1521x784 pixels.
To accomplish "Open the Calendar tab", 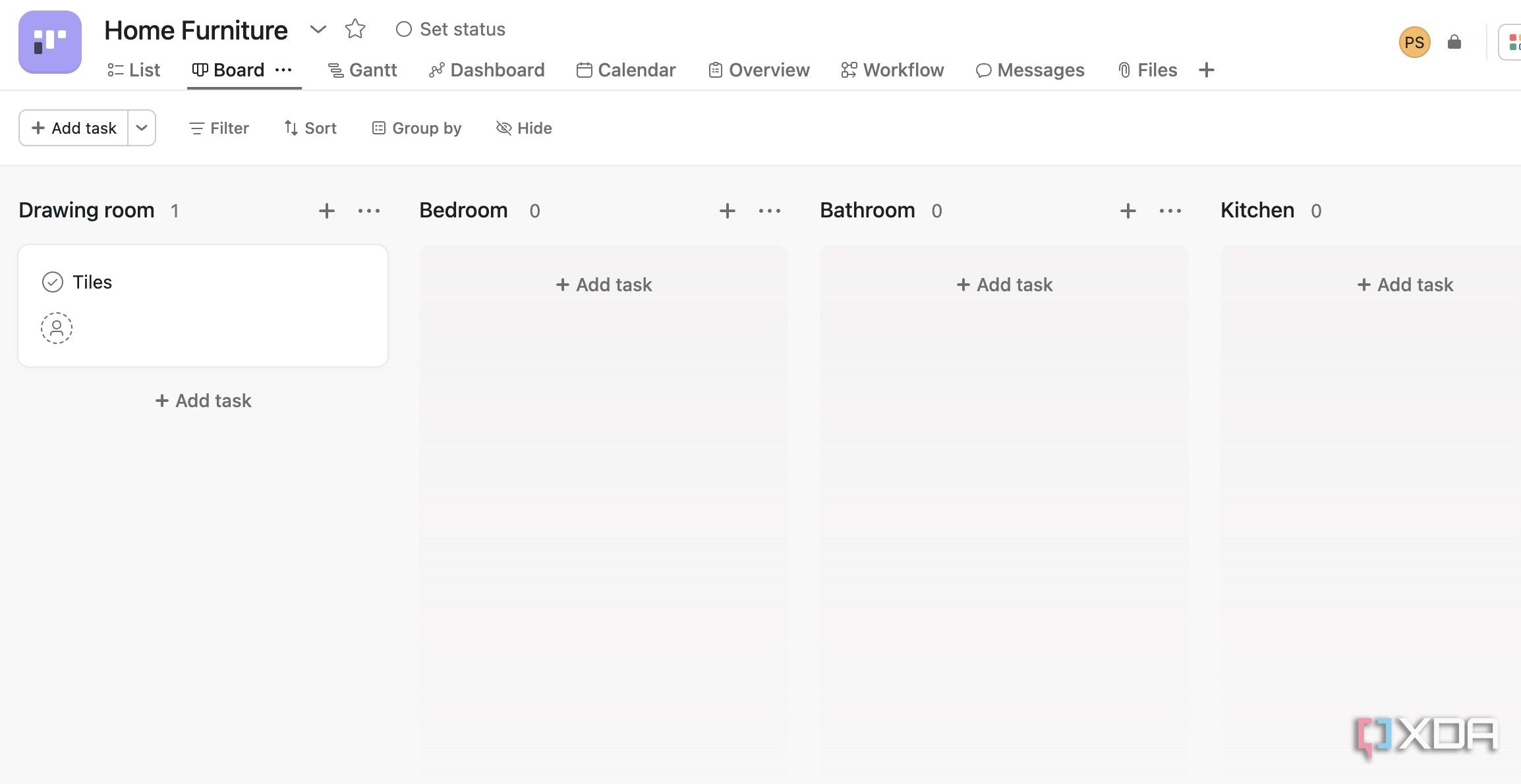I will tap(626, 70).
